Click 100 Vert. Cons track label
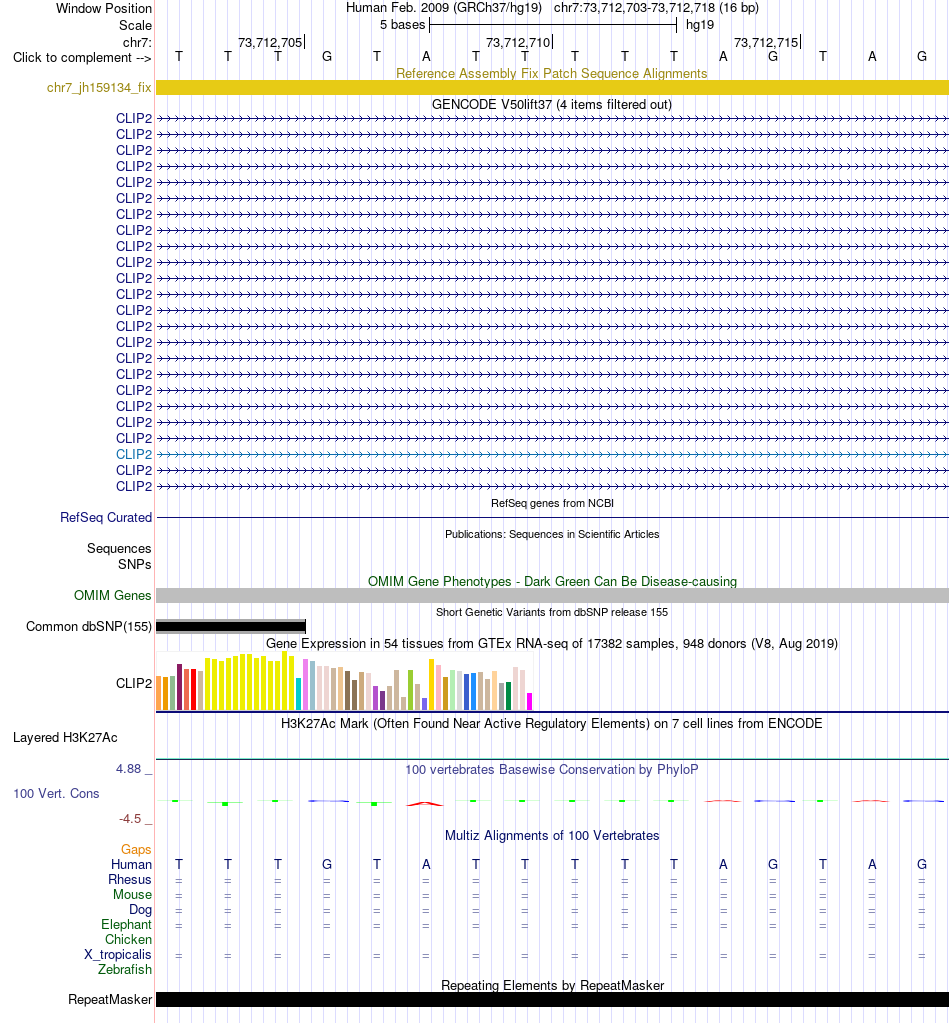 pos(56,793)
